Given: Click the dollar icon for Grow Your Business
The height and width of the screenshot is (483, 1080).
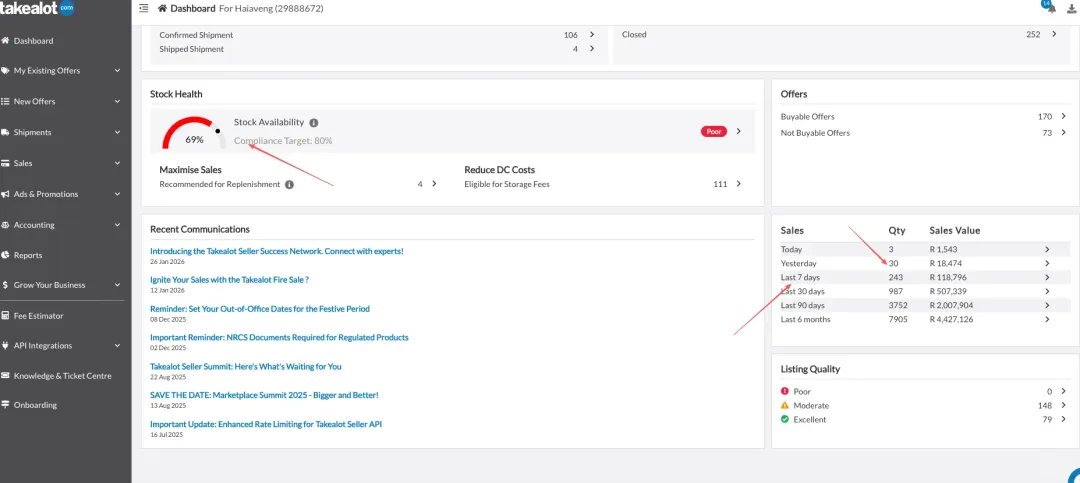Looking at the screenshot, I should click(x=6, y=285).
